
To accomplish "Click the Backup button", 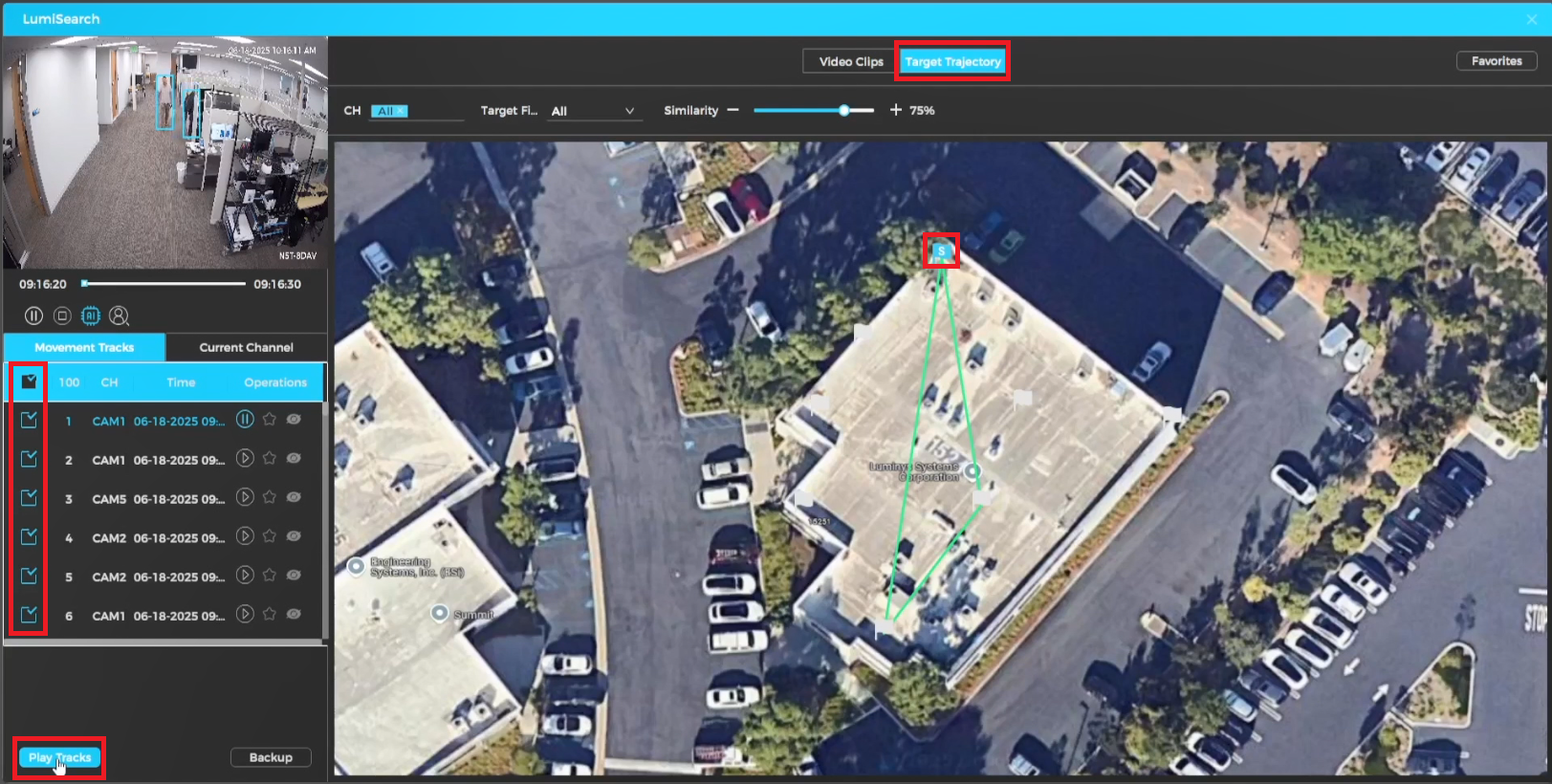I will tap(271, 757).
